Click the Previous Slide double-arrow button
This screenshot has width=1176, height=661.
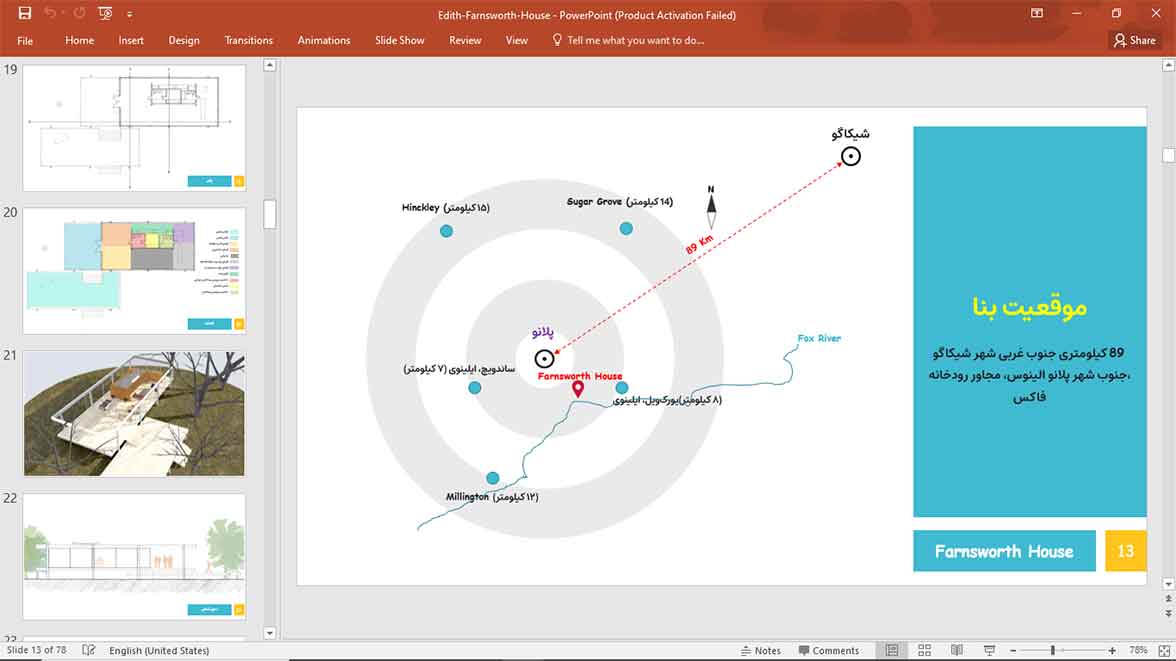pyautogui.click(x=1168, y=599)
